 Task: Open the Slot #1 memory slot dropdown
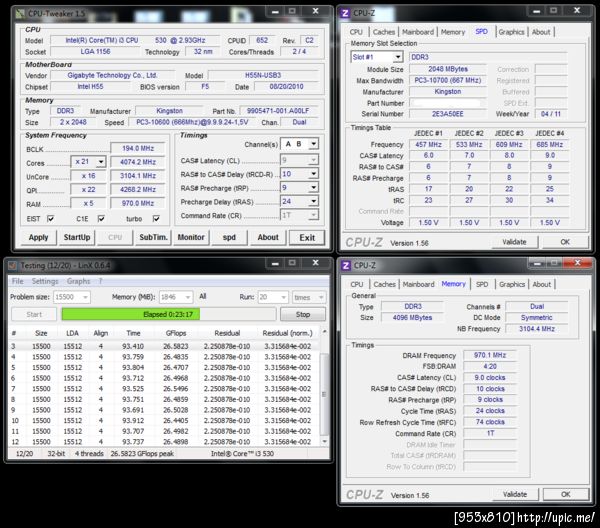(x=396, y=56)
